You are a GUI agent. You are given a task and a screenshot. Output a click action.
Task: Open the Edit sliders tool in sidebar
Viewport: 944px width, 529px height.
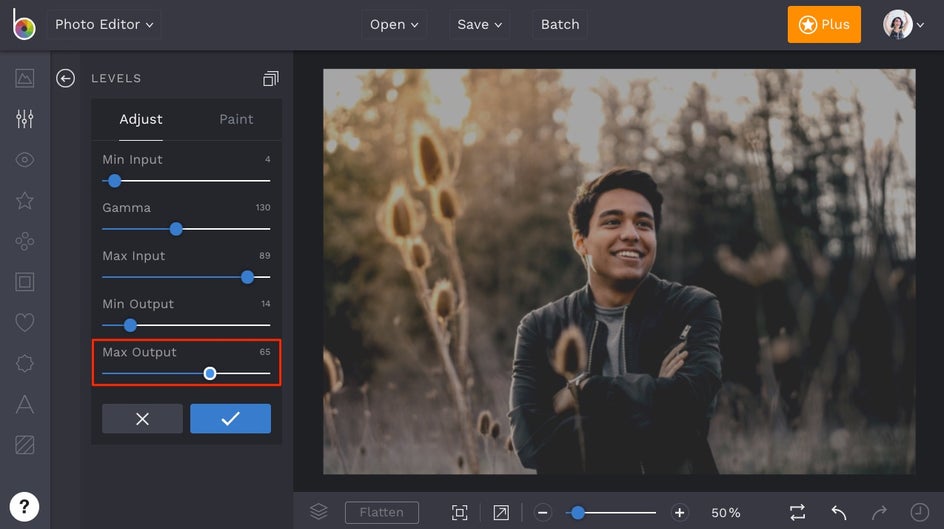pyautogui.click(x=25, y=119)
